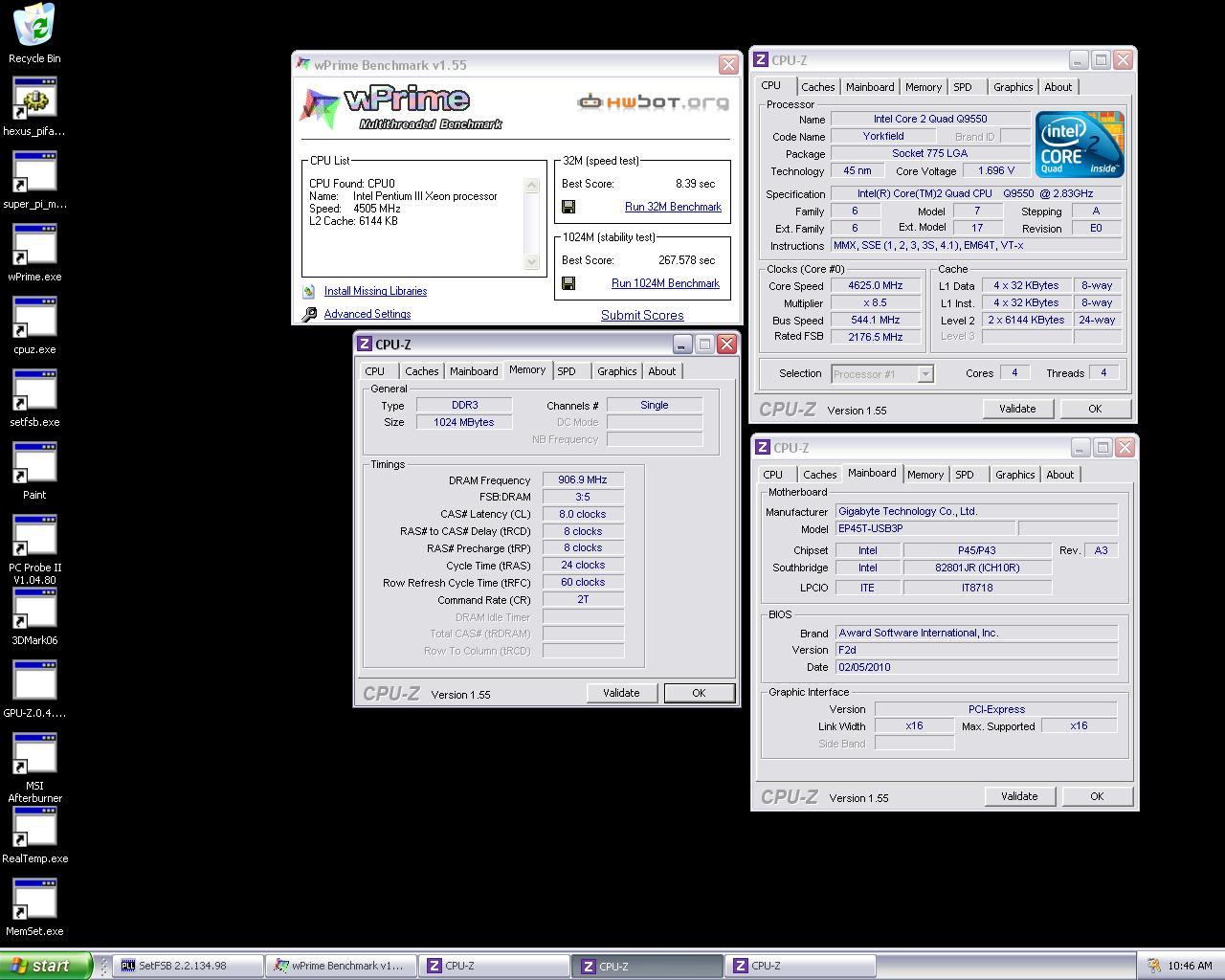Viewport: 1225px width, 980px height.
Task: Click the system tray icon near clock
Action: pos(1153,966)
